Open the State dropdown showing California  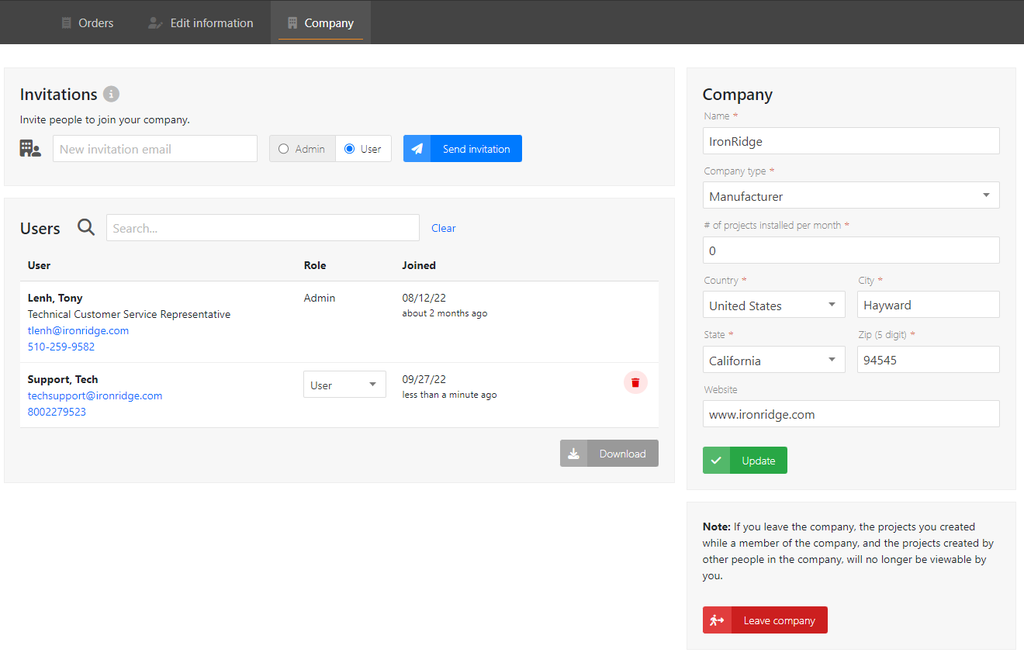pyautogui.click(x=774, y=360)
